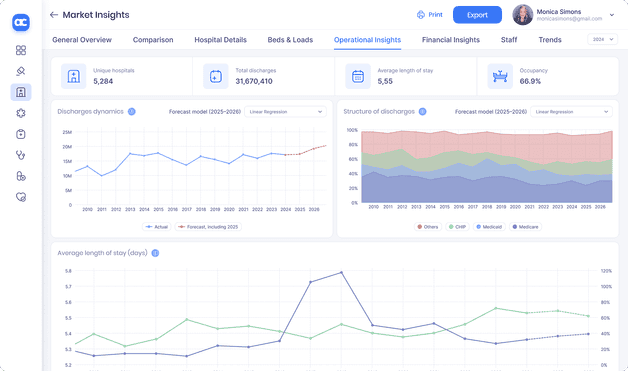Click the app logo in the sidebar
This screenshot has width=628, height=371.
tap(21, 22)
